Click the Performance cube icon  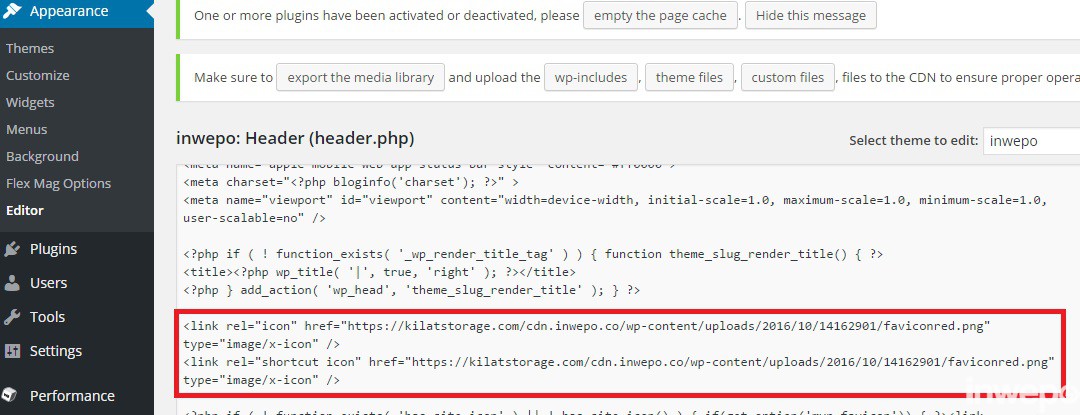tap(10, 395)
